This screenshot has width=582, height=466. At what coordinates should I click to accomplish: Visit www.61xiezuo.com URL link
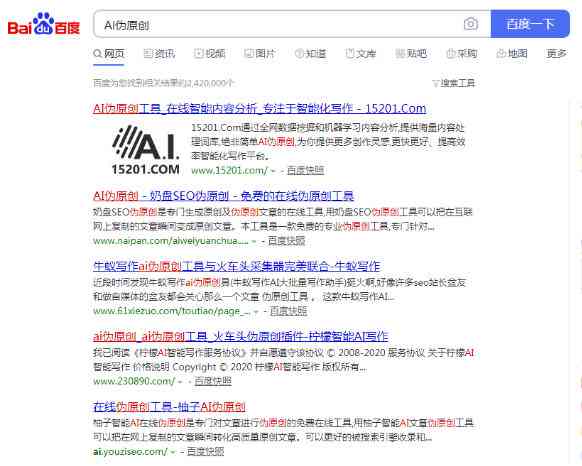[172, 311]
